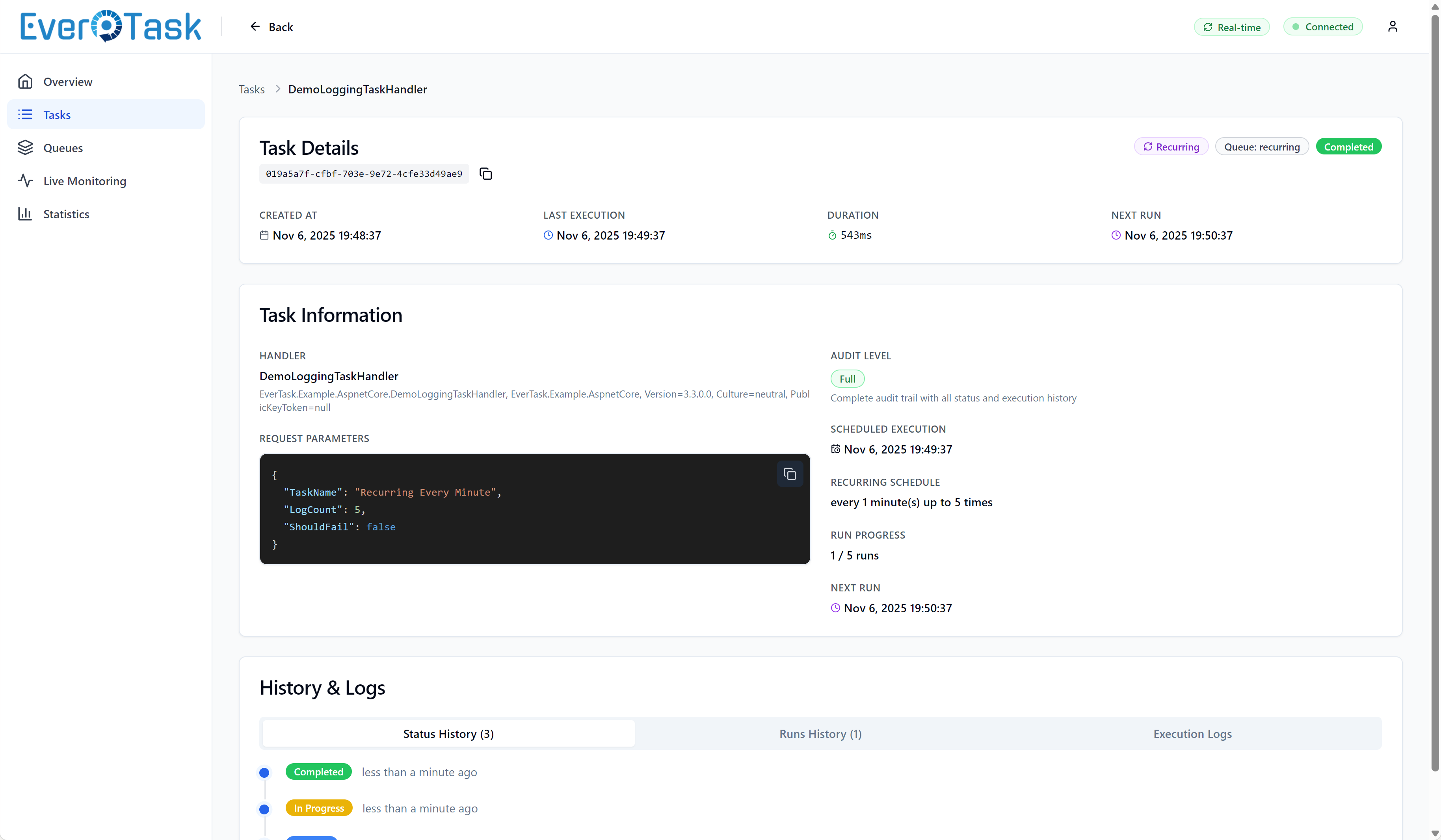Go back using the Back button

coord(271,27)
